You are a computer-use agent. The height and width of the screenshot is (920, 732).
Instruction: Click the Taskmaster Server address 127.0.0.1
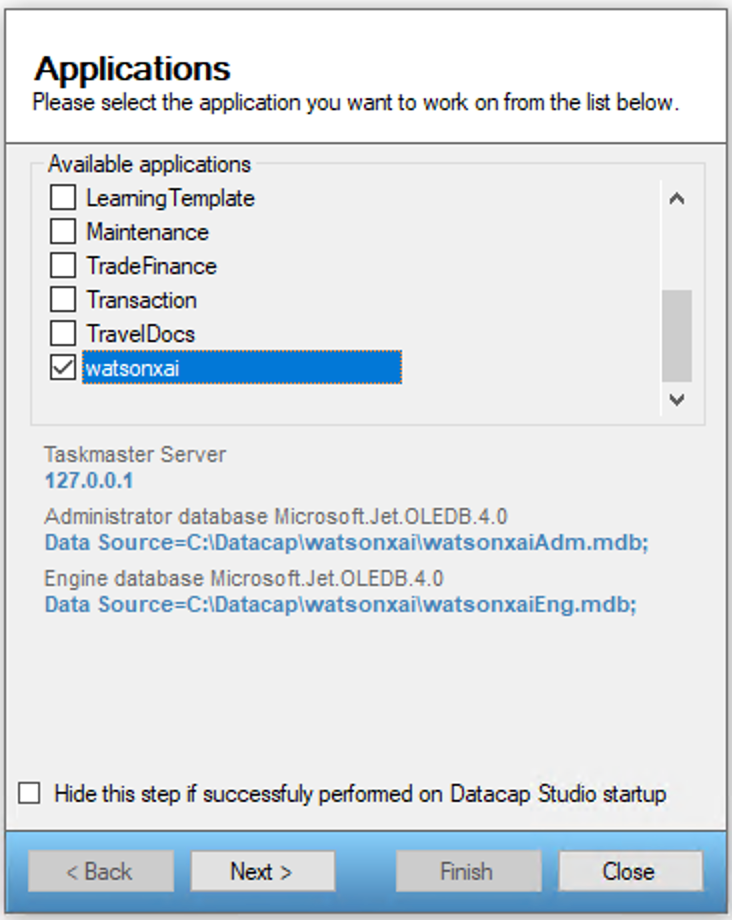[x=89, y=480]
